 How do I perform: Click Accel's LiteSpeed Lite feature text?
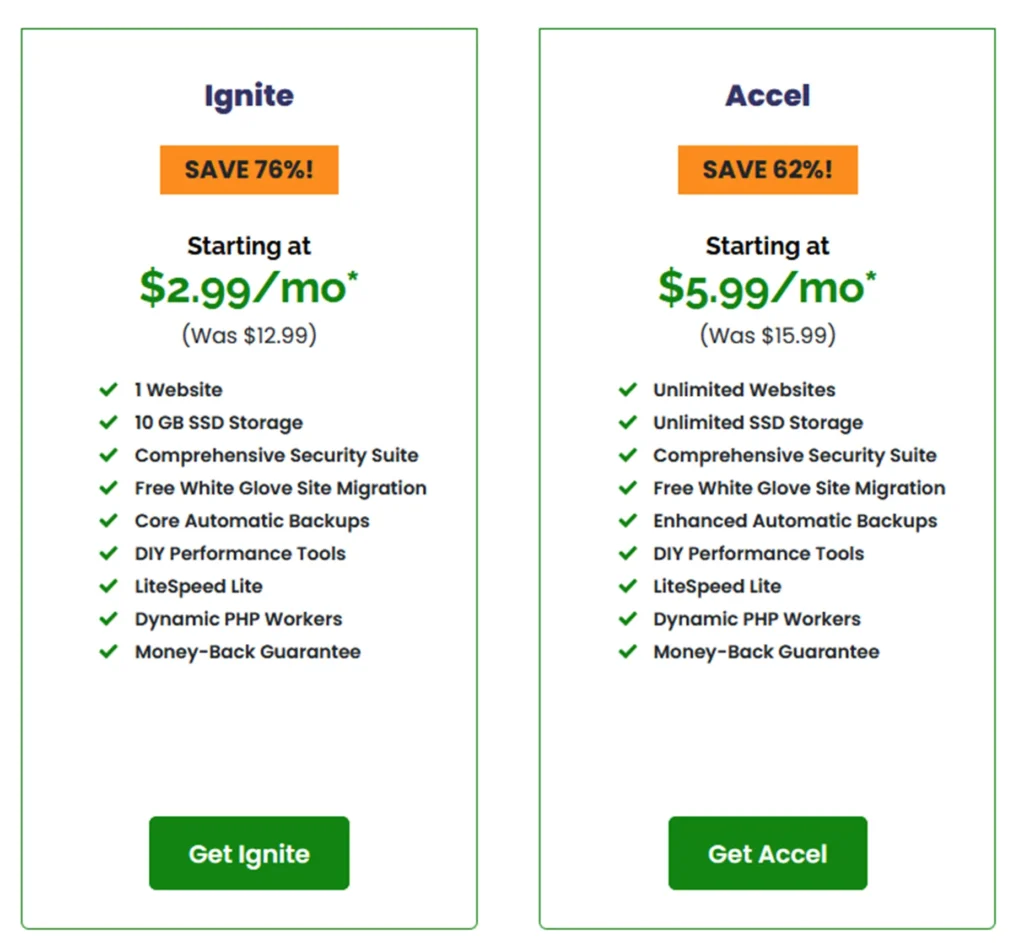pos(717,586)
